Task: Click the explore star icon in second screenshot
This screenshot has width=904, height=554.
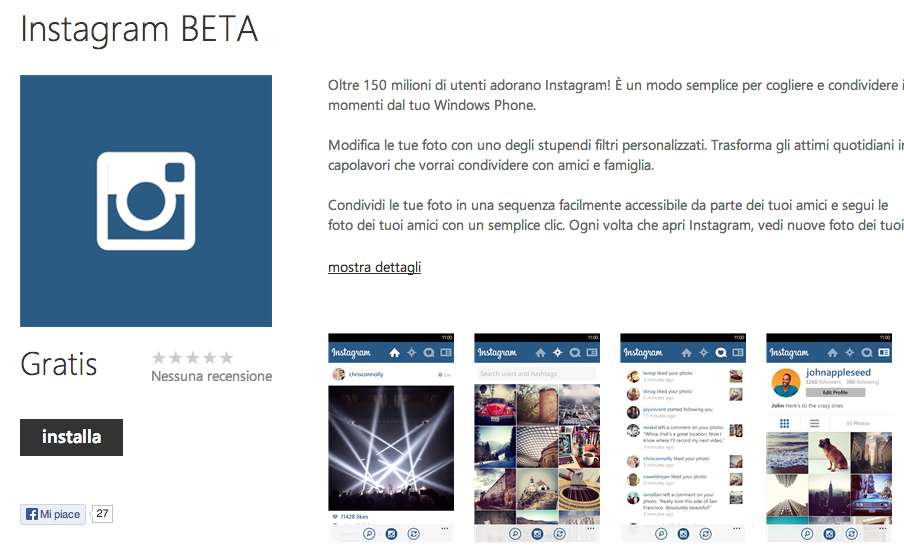Action: pos(558,352)
